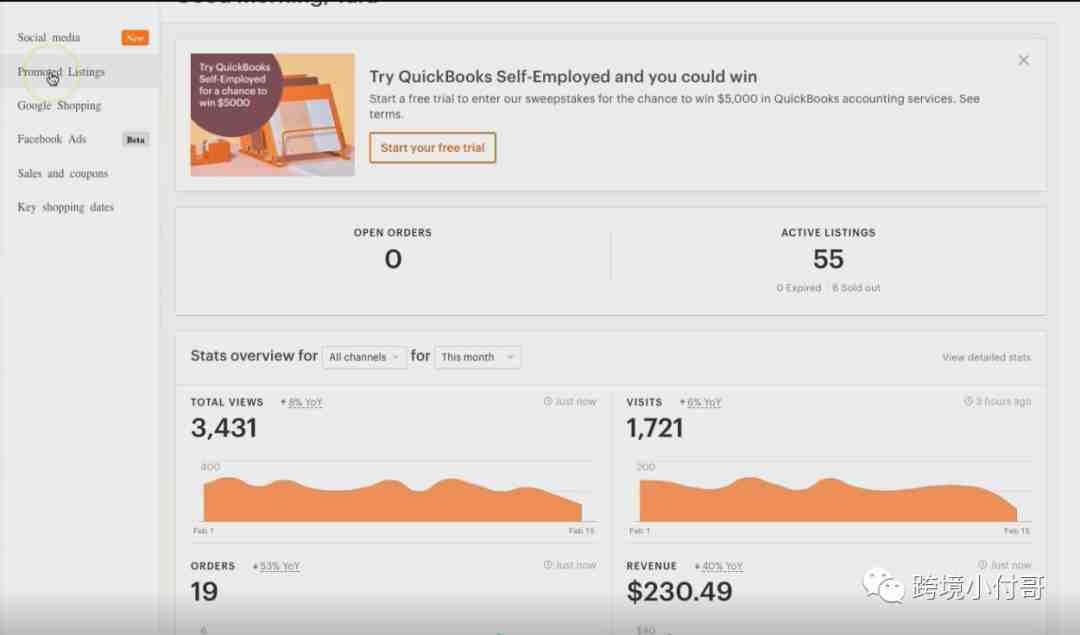Click the Start your free trial button
Image resolution: width=1080 pixels, height=635 pixels.
click(433, 148)
